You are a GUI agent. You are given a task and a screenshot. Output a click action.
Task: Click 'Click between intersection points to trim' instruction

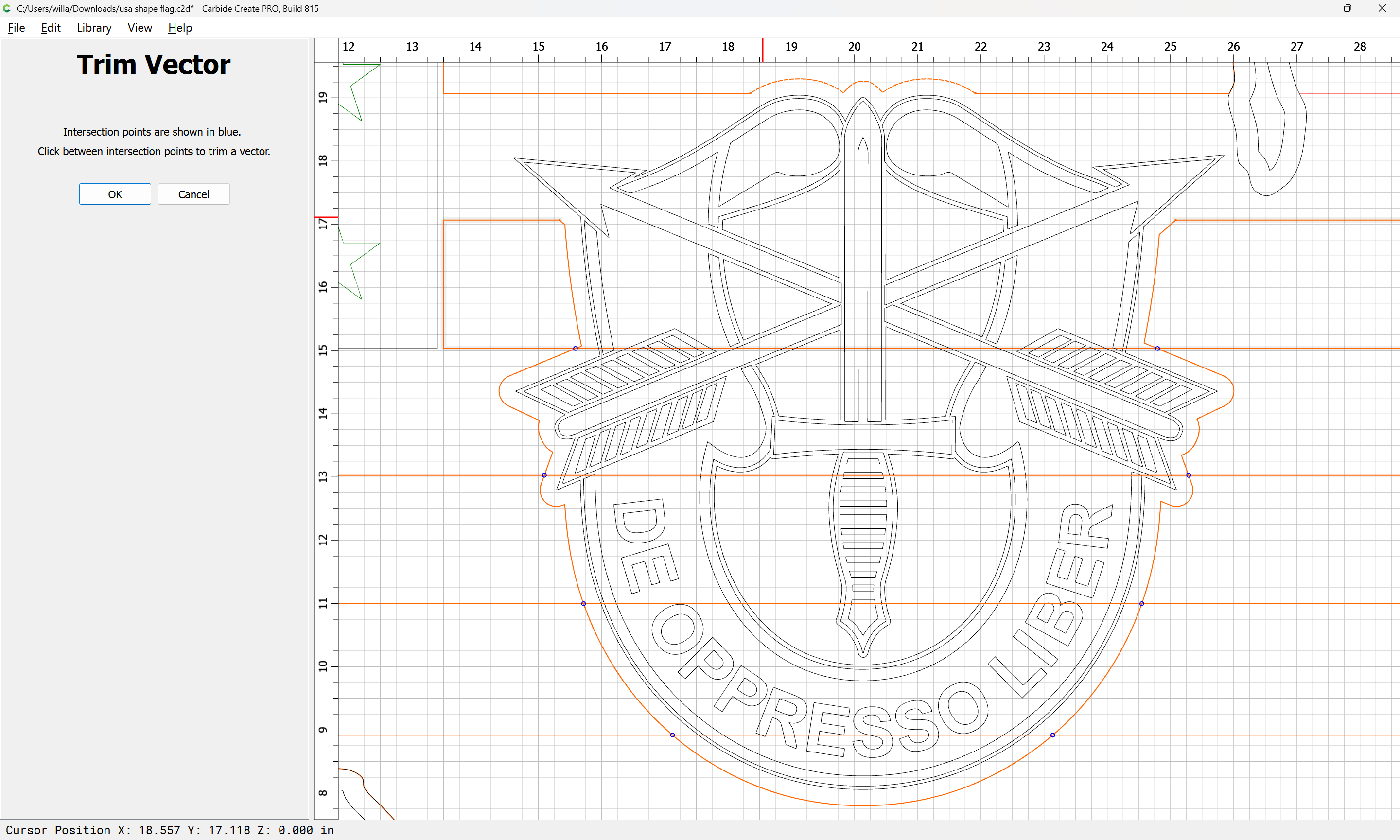click(153, 151)
